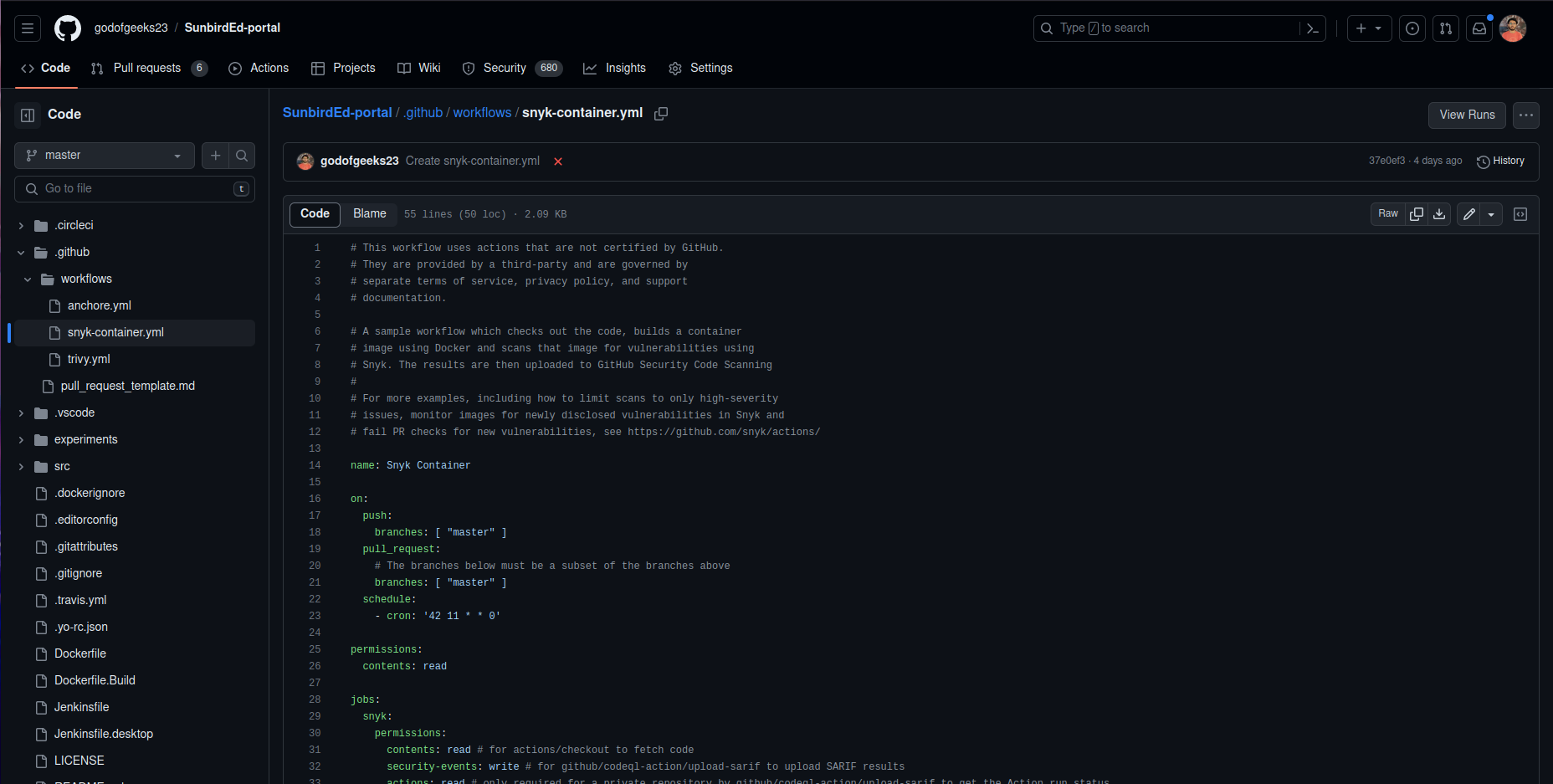Open pull requests from the top-right icon
The image size is (1553, 784).
[1446, 28]
